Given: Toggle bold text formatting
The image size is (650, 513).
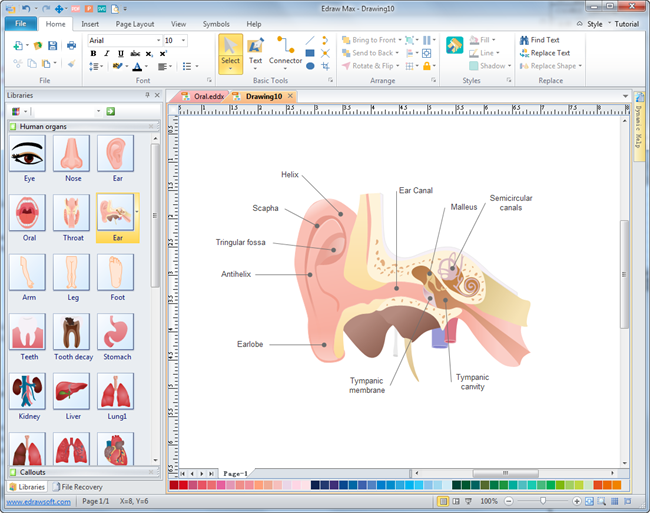Looking at the screenshot, I should 93,54.
